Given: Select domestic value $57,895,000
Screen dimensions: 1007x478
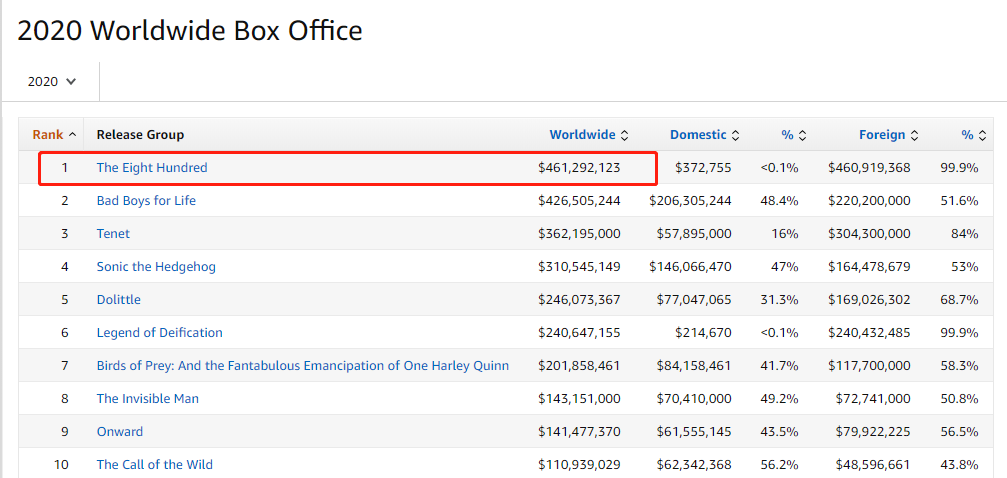Looking at the screenshot, I should pos(694,233).
